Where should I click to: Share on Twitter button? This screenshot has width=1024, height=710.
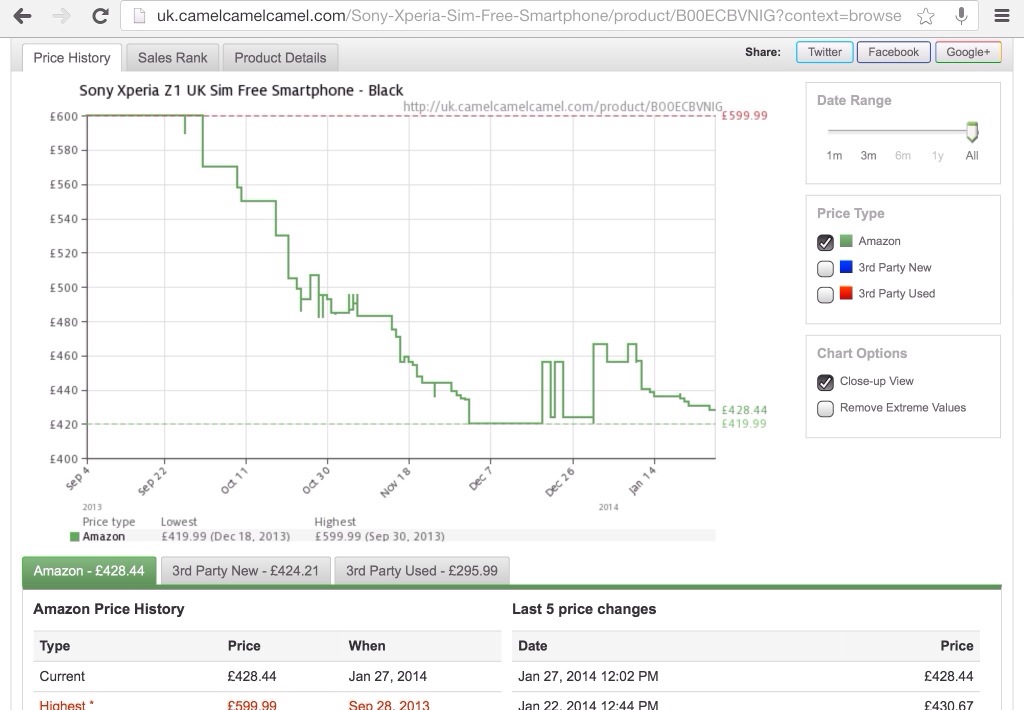point(824,52)
